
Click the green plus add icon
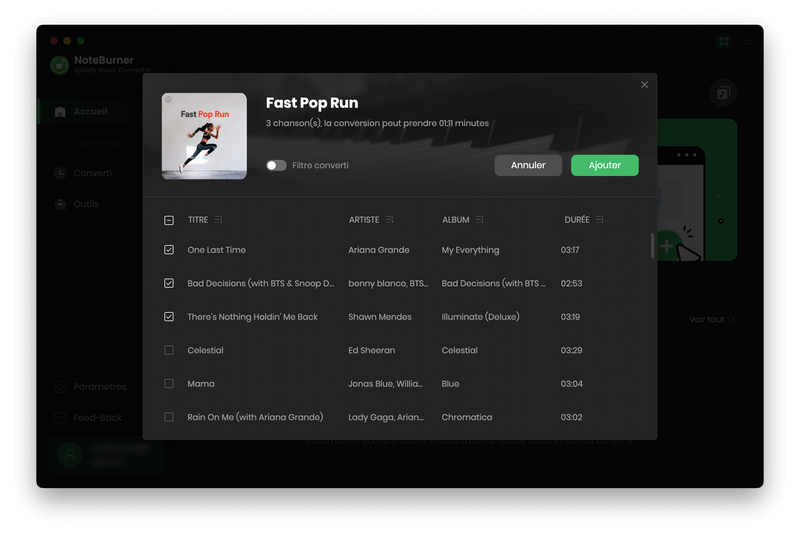[x=666, y=246]
